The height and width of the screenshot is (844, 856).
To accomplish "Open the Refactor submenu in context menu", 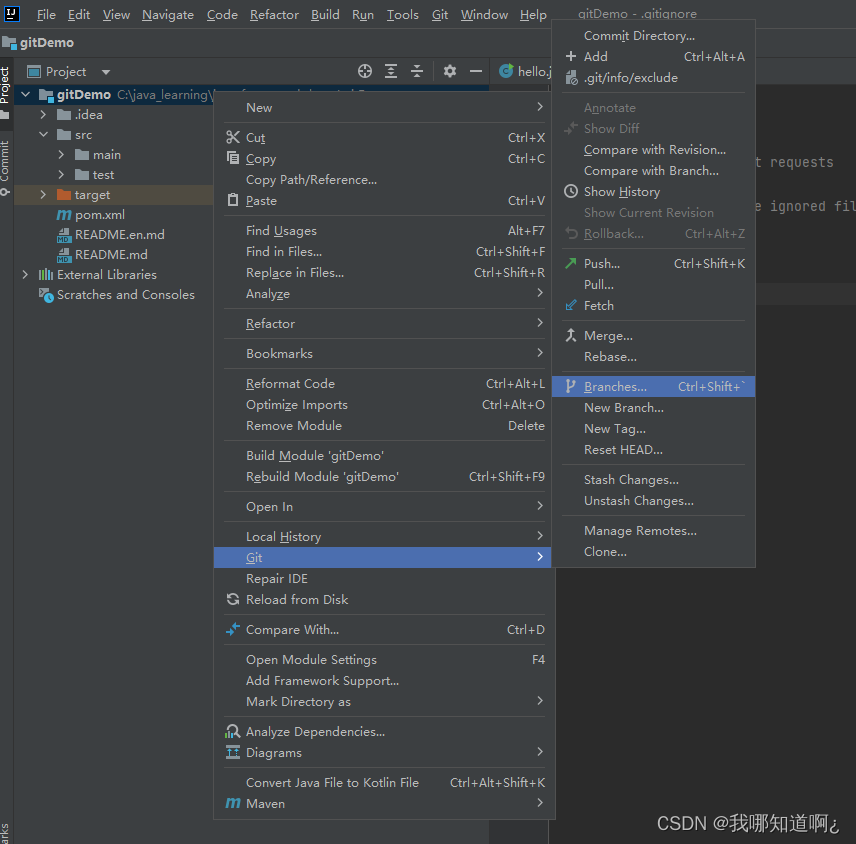I will [384, 323].
